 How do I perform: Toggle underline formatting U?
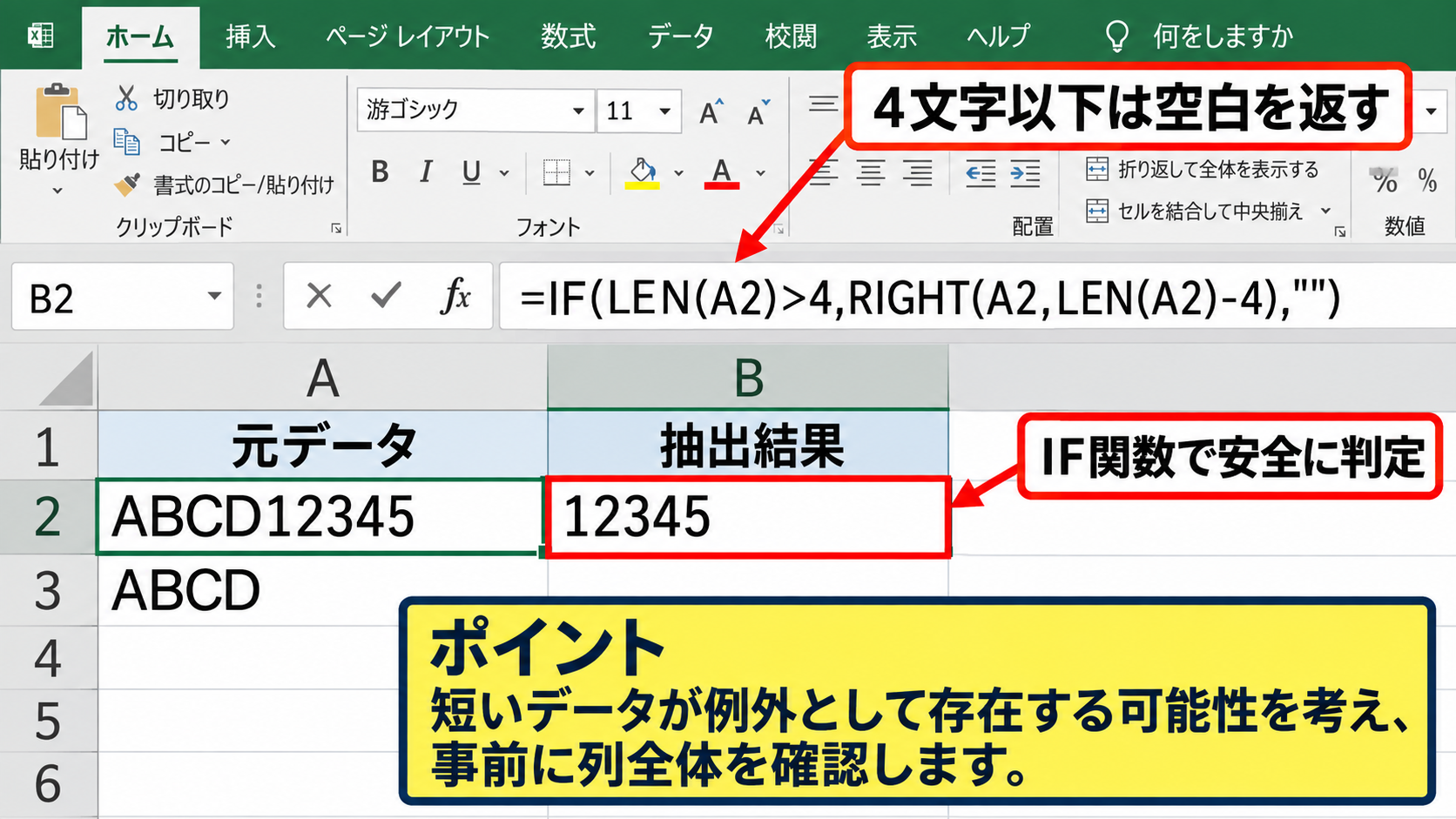[x=471, y=172]
